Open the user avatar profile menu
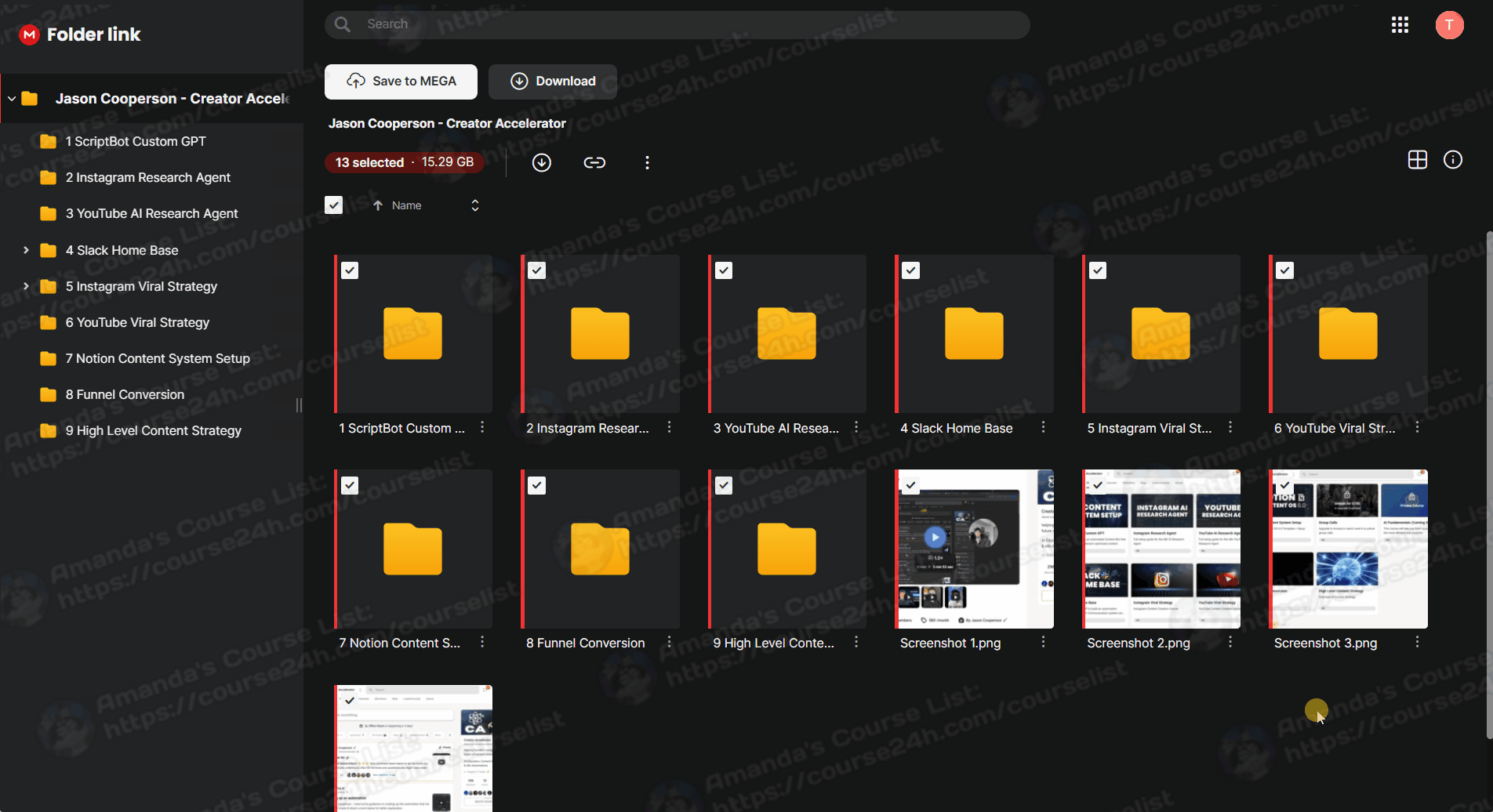The width and height of the screenshot is (1493, 812). tap(1448, 25)
